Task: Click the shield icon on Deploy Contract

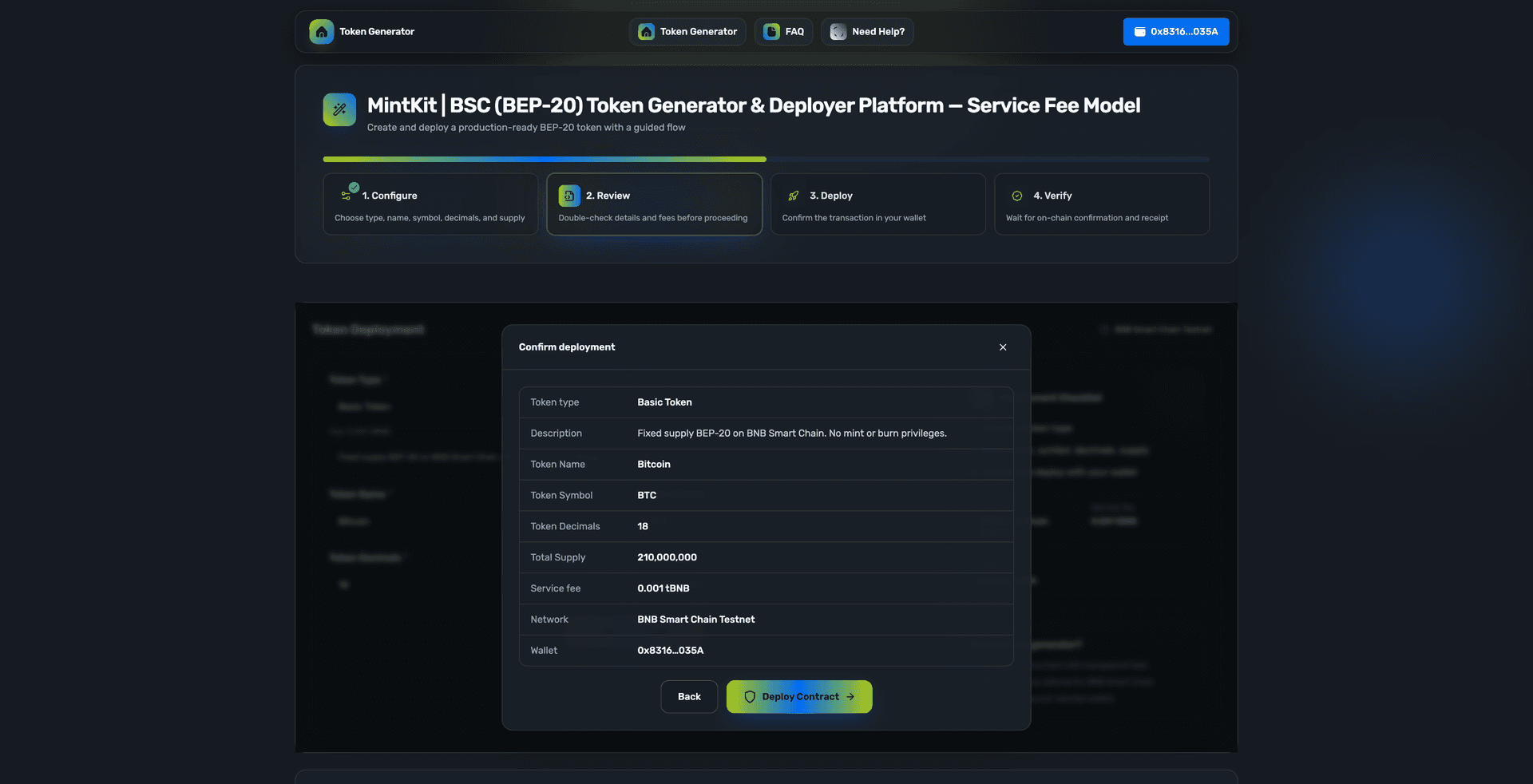Action: point(750,697)
